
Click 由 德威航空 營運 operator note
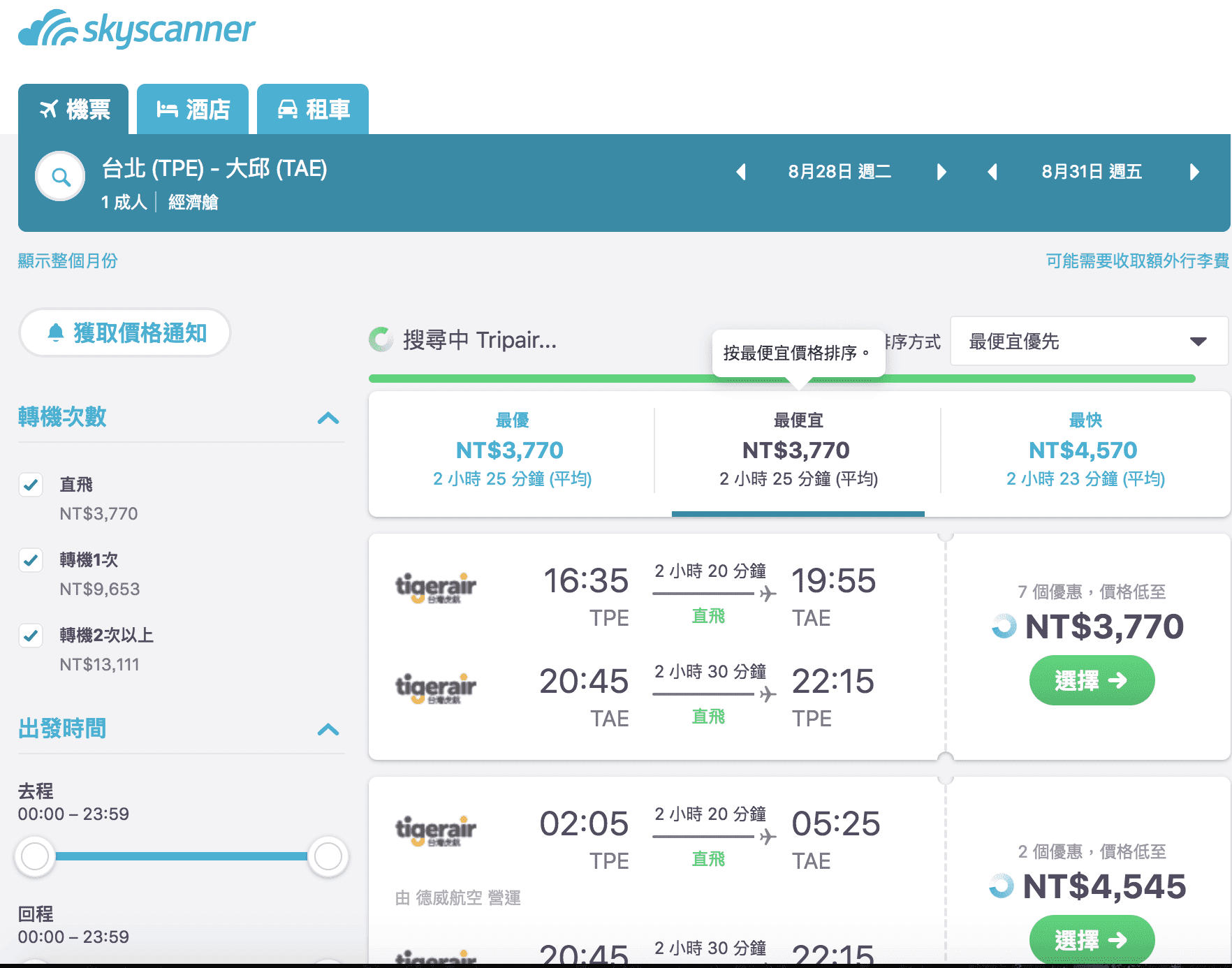click(x=458, y=897)
